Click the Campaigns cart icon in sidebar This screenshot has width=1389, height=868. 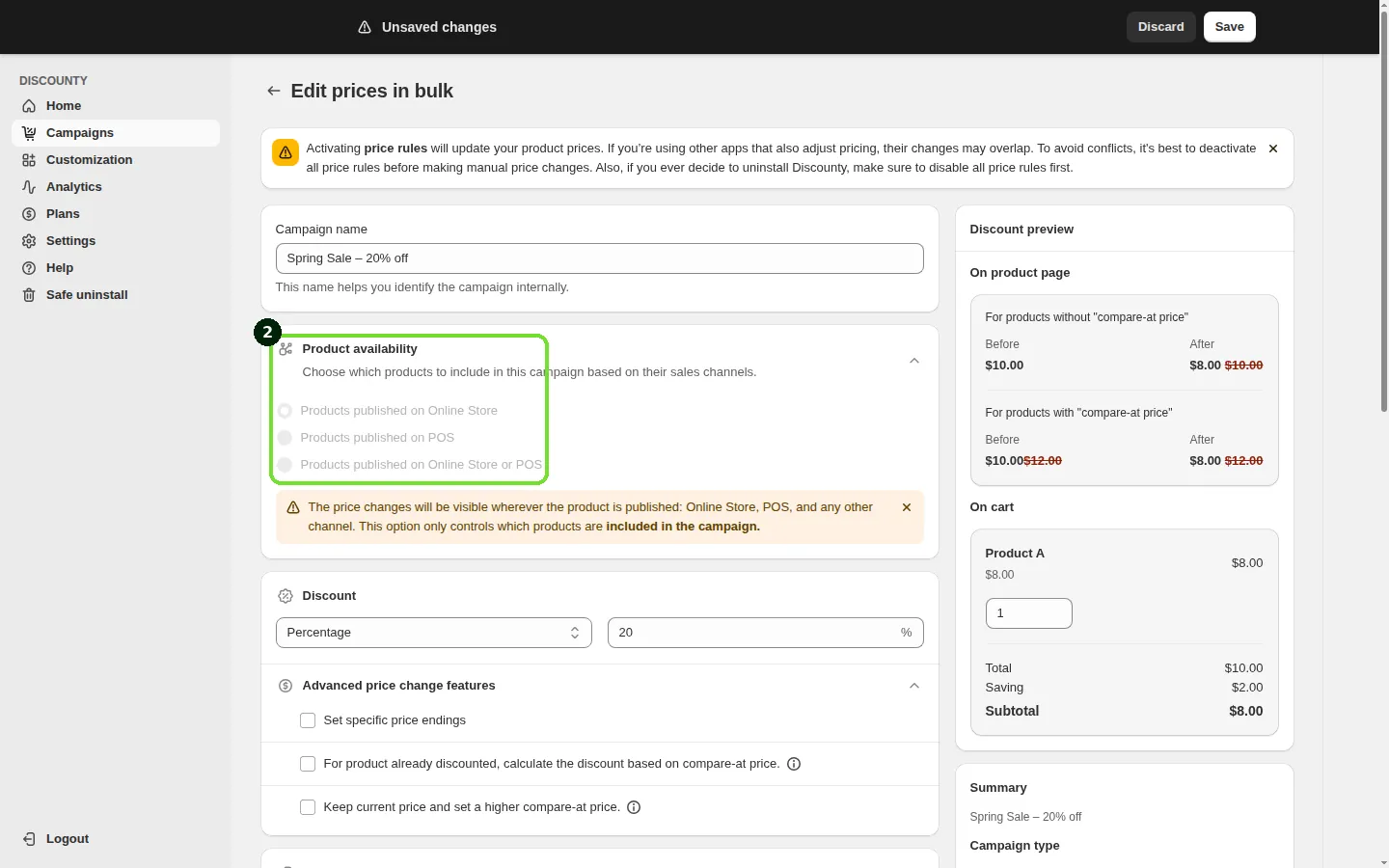pyautogui.click(x=29, y=133)
